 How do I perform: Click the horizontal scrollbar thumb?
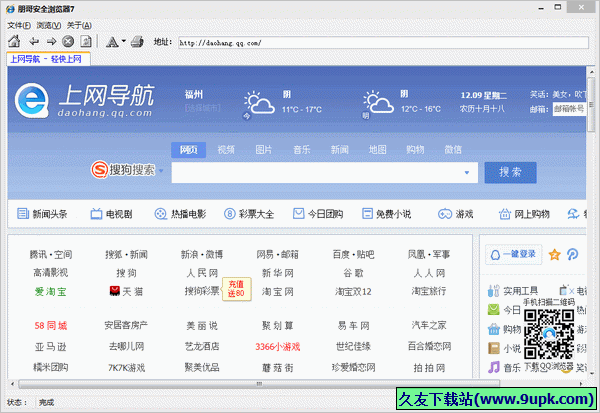(259, 384)
